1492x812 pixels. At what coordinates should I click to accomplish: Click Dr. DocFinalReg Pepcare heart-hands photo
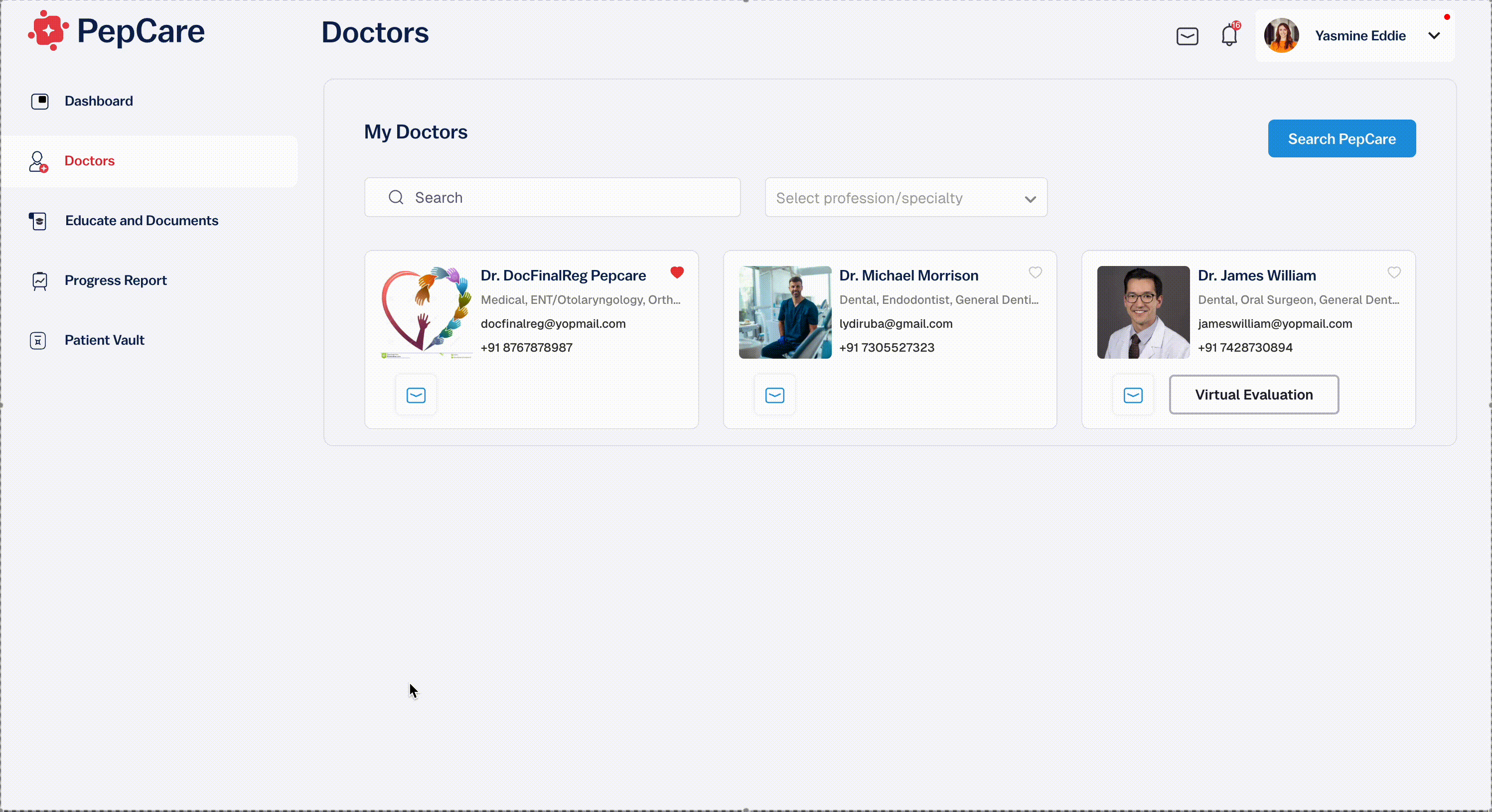tap(426, 312)
